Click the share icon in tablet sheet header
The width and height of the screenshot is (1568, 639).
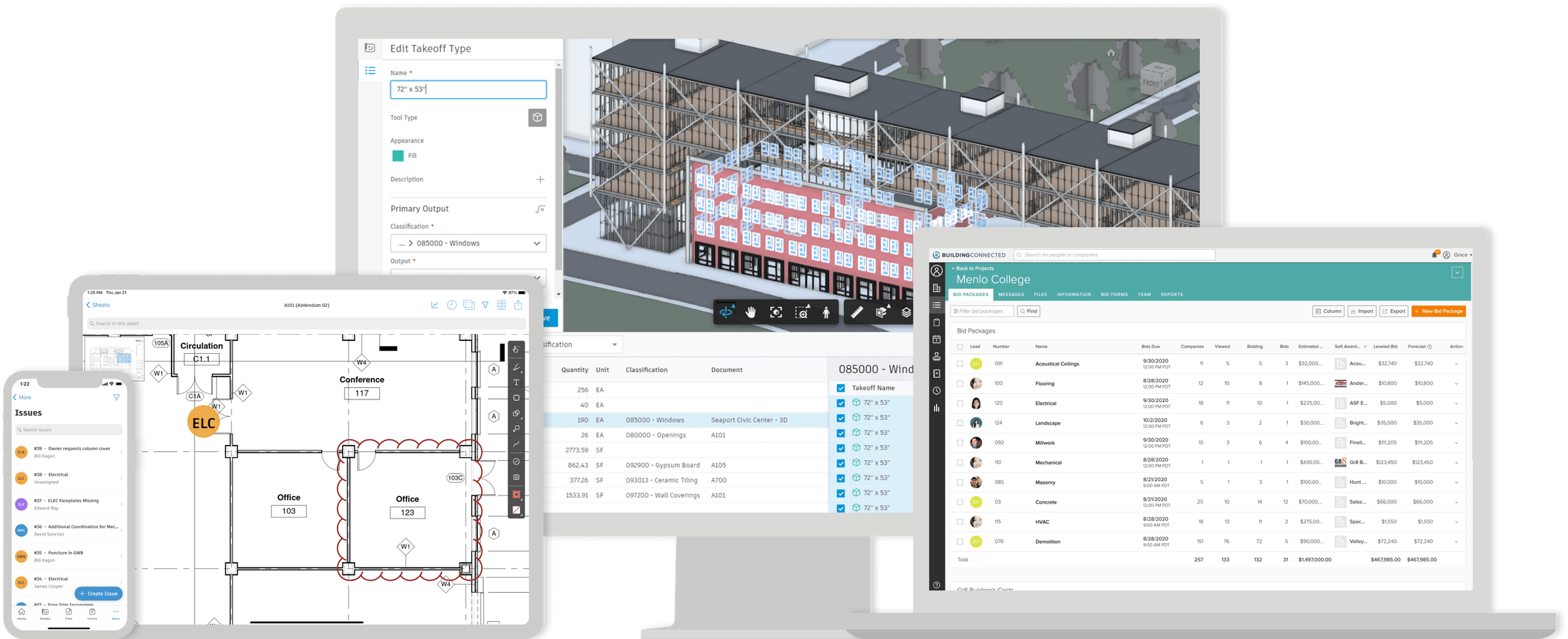(x=518, y=305)
